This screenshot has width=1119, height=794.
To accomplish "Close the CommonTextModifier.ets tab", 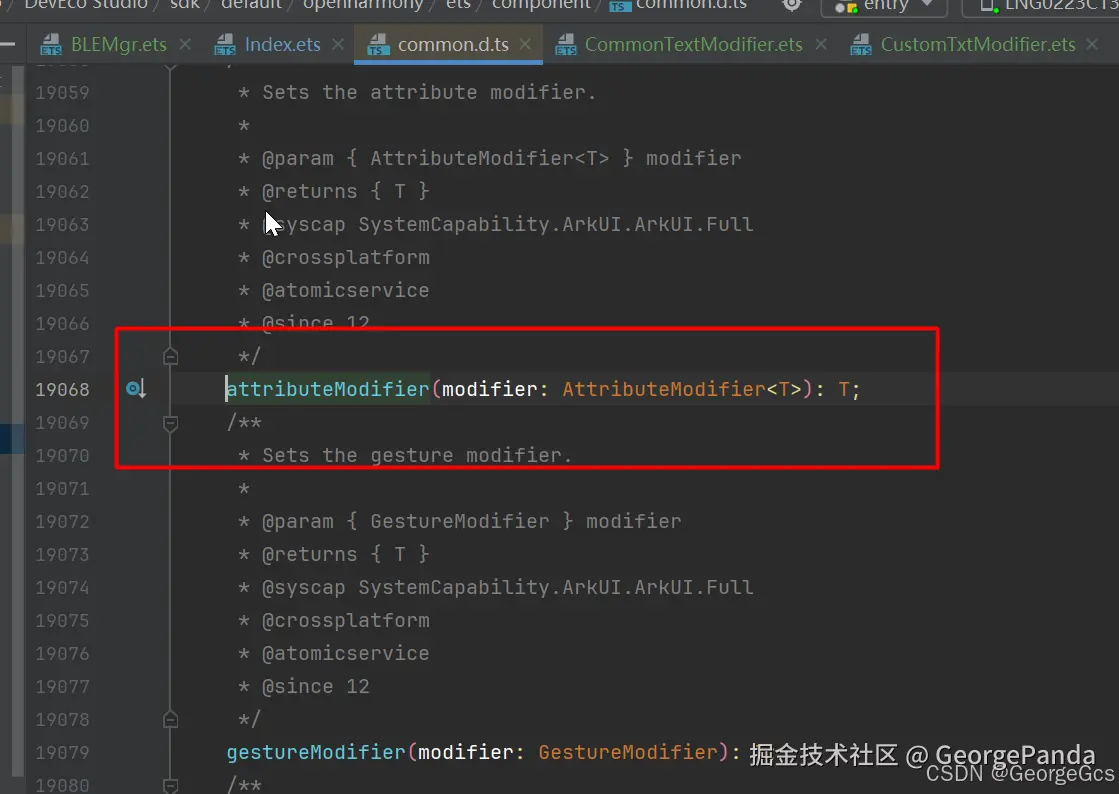I will tap(821, 44).
